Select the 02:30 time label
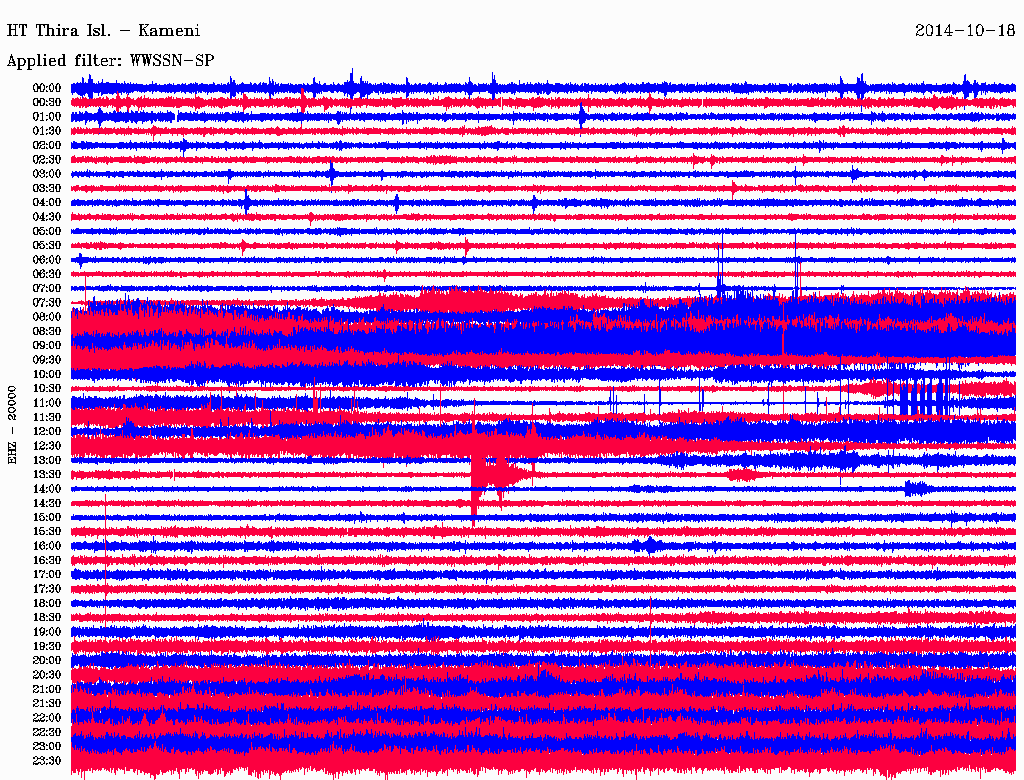Image resolution: width=1024 pixels, height=780 pixels. [47, 160]
